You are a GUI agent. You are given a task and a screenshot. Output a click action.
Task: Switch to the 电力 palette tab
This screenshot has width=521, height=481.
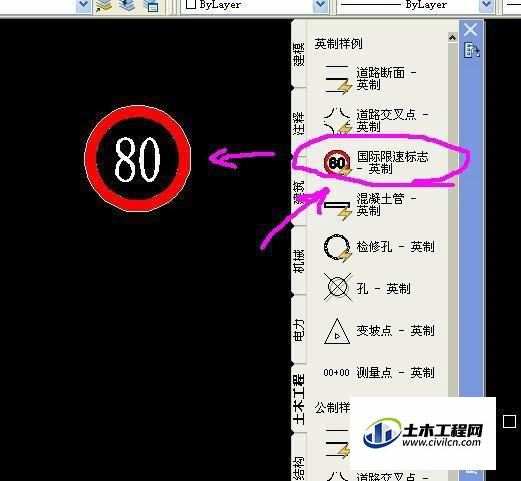pyautogui.click(x=299, y=329)
